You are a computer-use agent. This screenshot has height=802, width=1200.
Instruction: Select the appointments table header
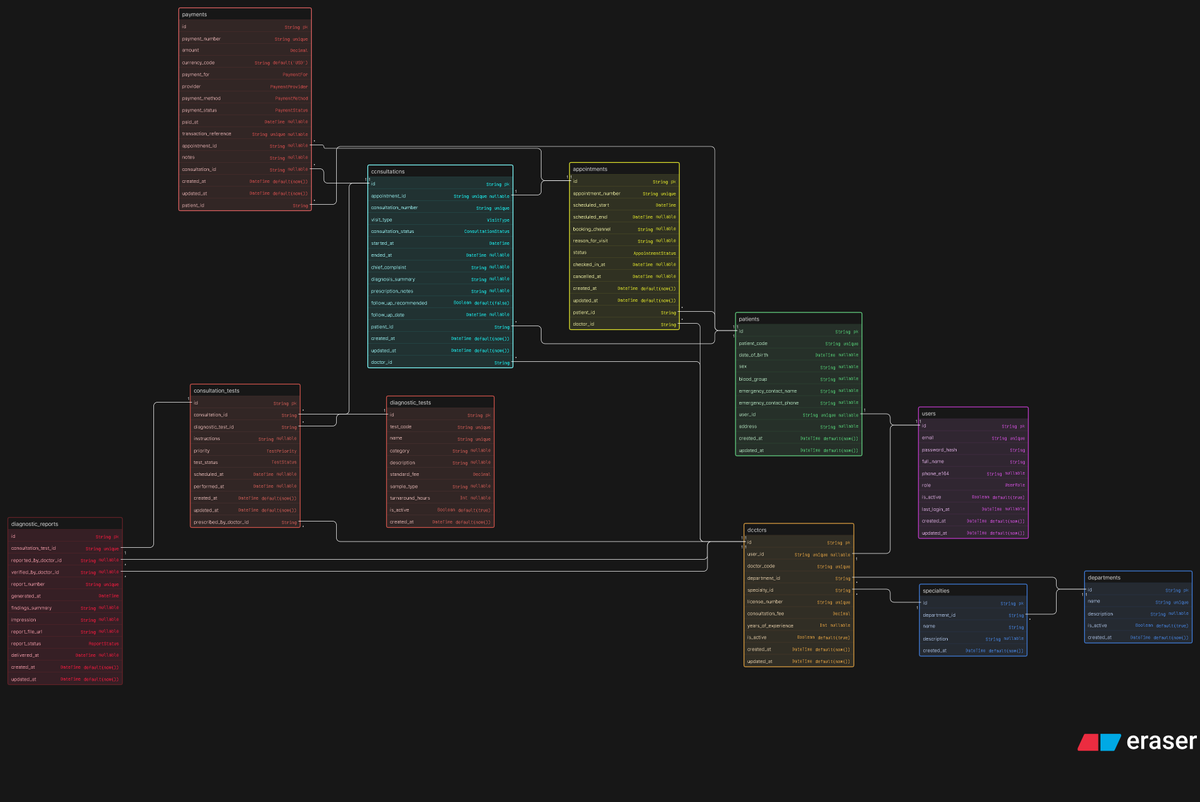point(624,170)
